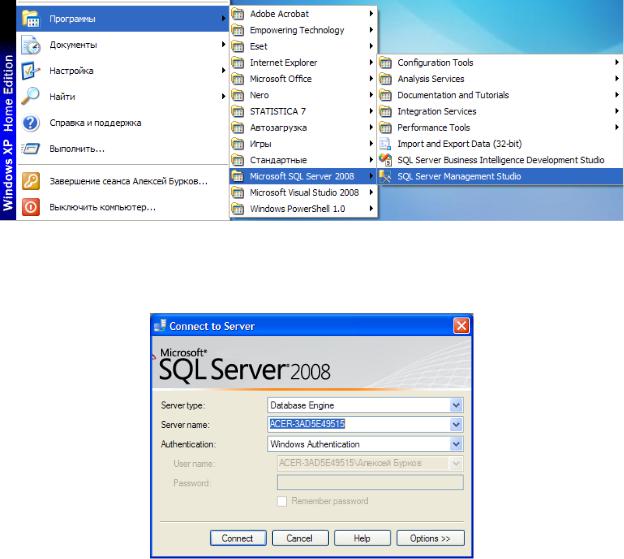Click the Cancel button
This screenshot has width=624, height=559.
pos(300,538)
